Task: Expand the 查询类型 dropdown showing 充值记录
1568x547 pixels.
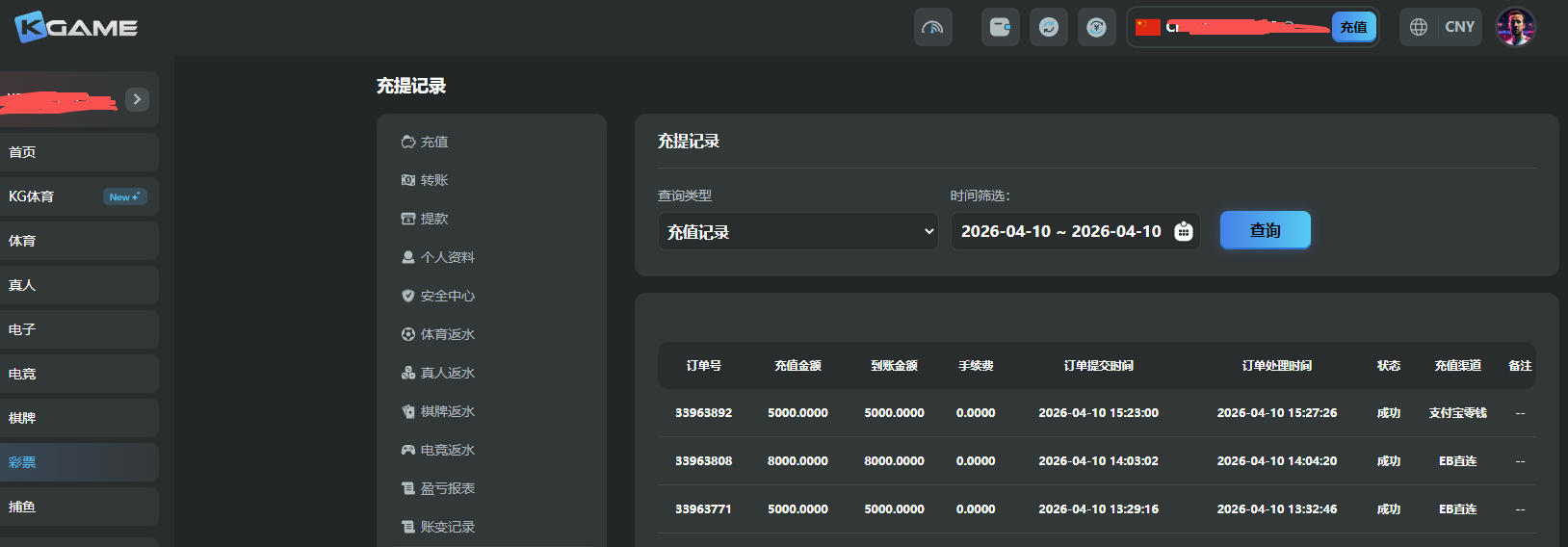Action: tap(797, 231)
